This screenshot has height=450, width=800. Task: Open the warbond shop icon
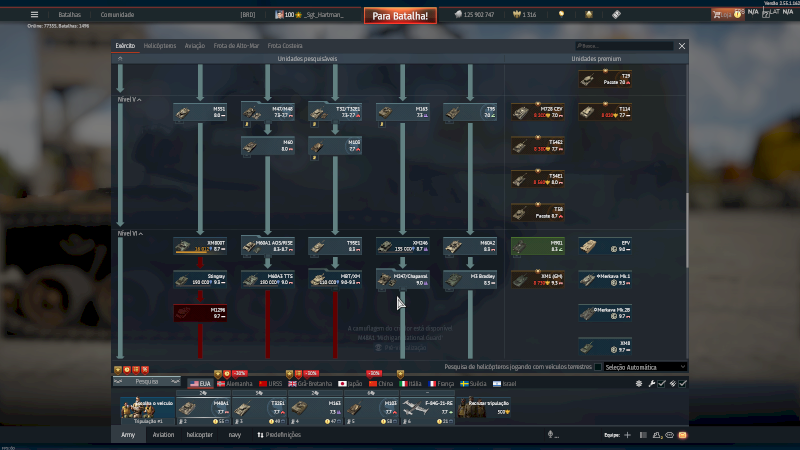tap(589, 15)
